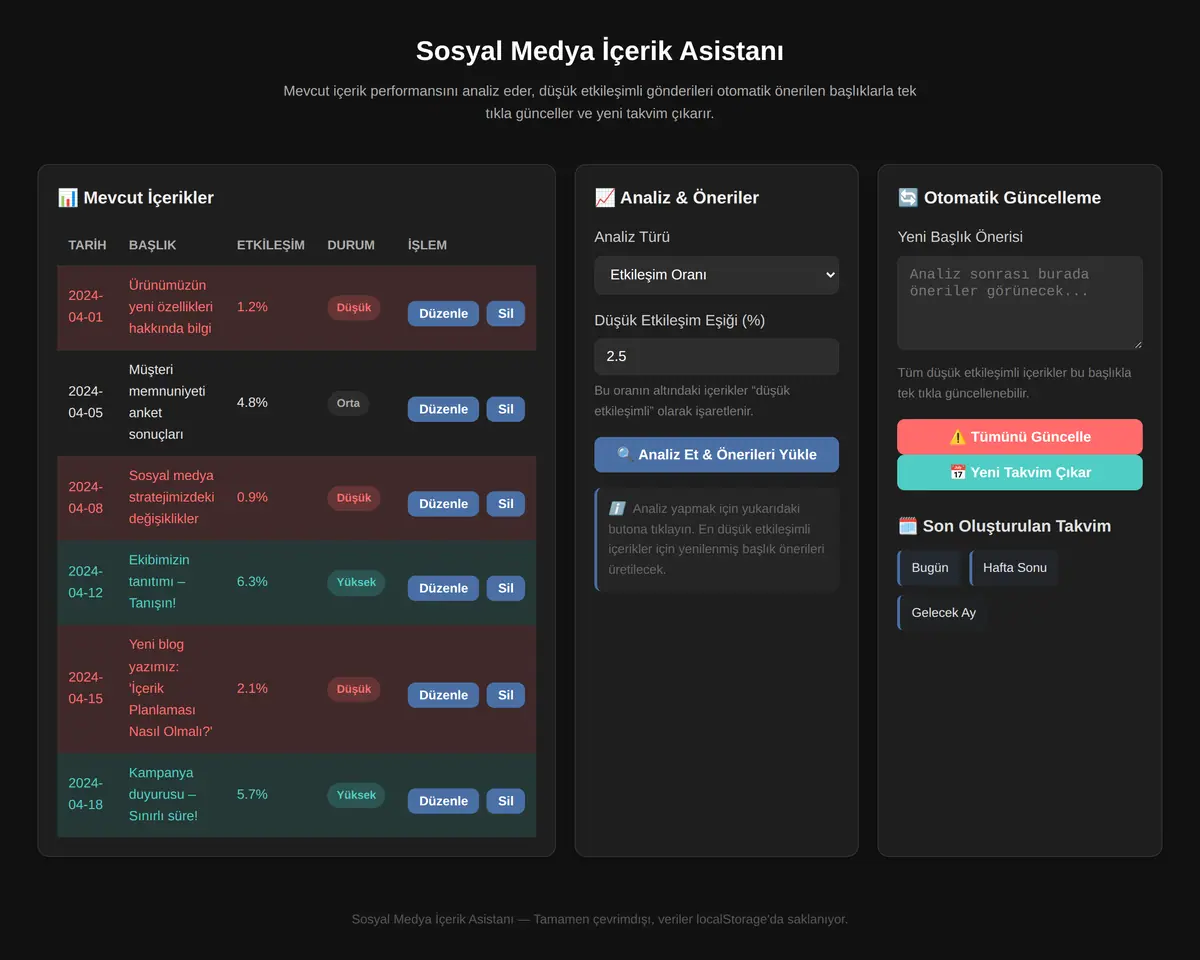The height and width of the screenshot is (960, 1200).
Task: Delete the Ekibimizin tanıtımı row
Action: coord(506,588)
